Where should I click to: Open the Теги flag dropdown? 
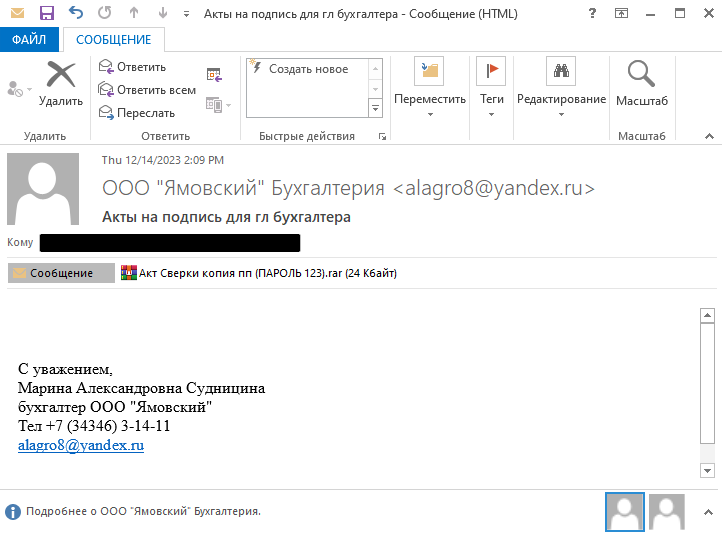coord(491,87)
